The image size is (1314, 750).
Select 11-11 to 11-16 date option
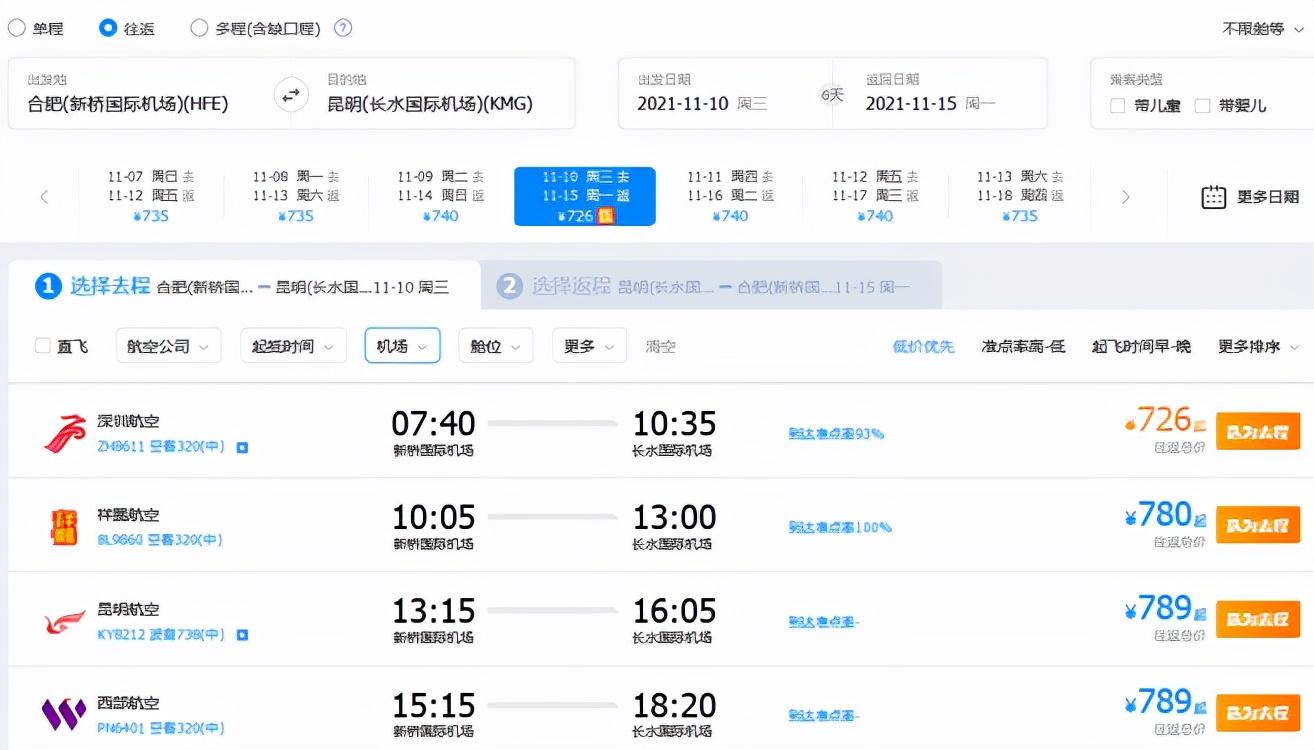pyautogui.click(x=731, y=196)
